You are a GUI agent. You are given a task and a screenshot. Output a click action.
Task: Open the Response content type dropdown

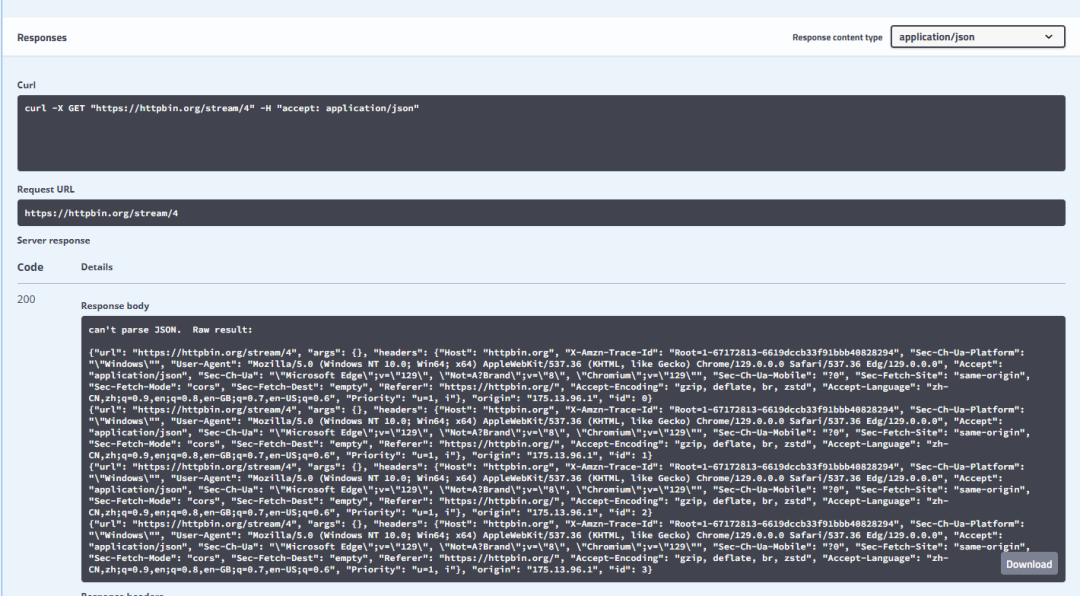(976, 37)
